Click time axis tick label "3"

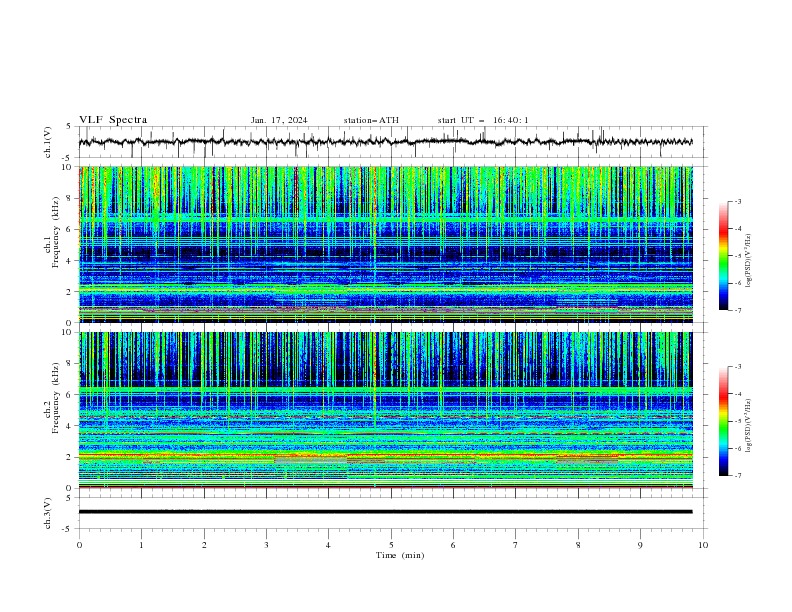[x=266, y=545]
